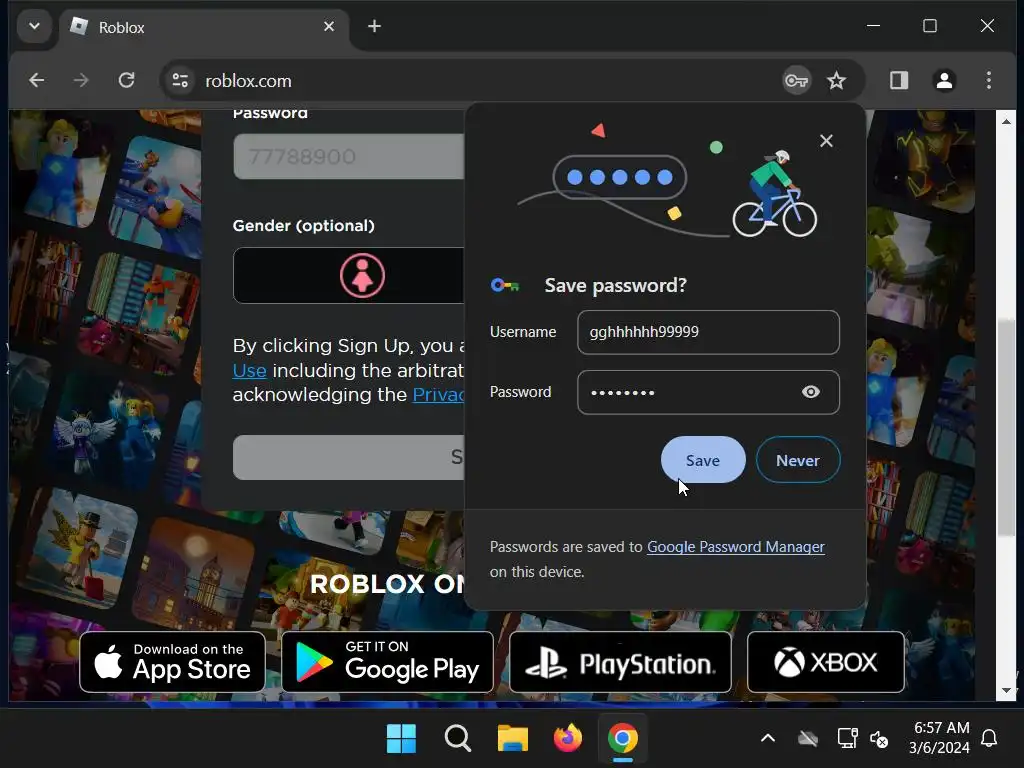Open the Windows Start menu
Screen dimensions: 1024x768
point(401,739)
